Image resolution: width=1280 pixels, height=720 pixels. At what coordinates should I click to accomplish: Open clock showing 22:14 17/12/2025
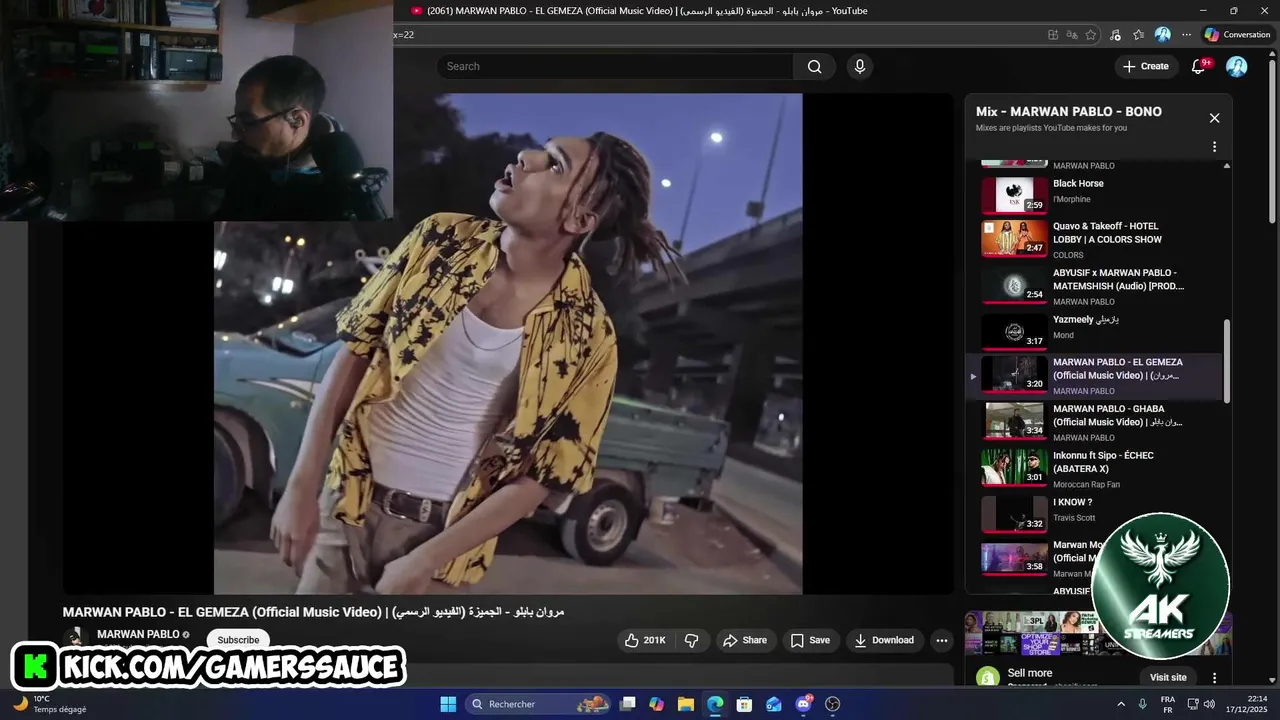(1249, 704)
